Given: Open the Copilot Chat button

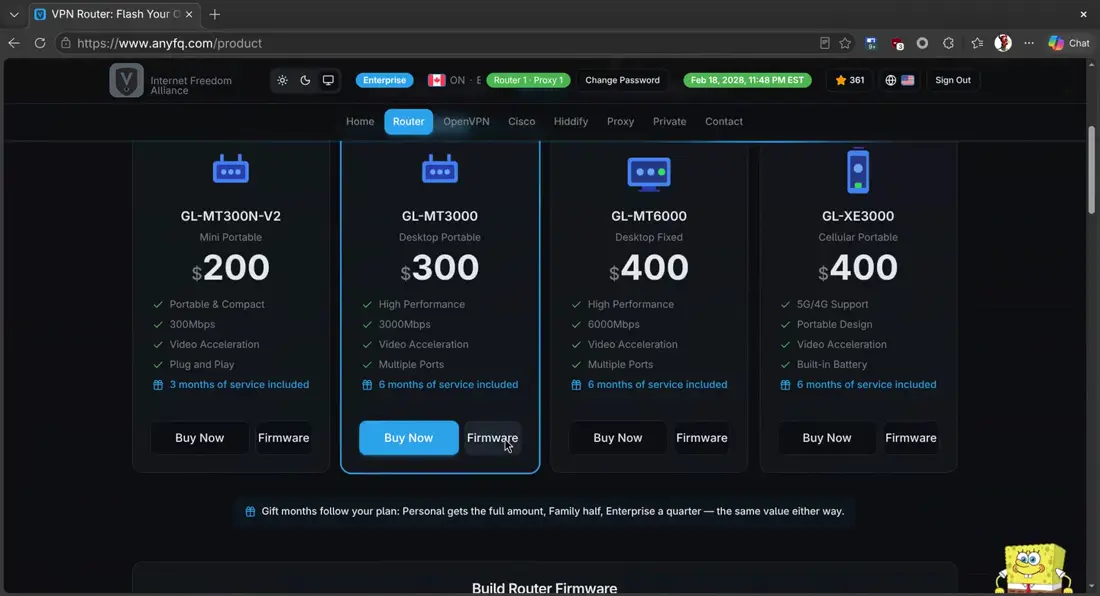Looking at the screenshot, I should click(x=1069, y=43).
